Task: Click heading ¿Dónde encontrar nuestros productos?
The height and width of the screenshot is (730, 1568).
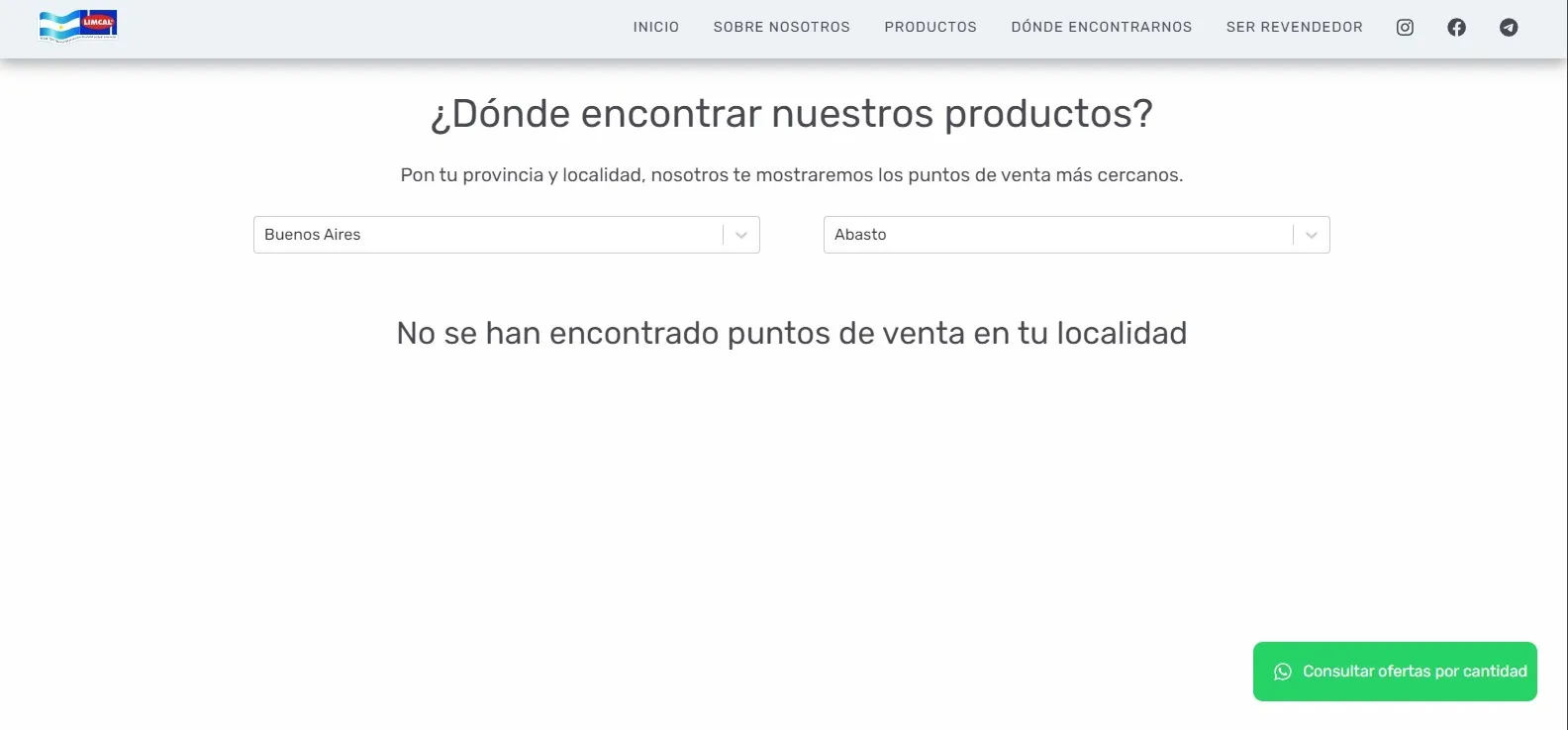Action: 792,114
